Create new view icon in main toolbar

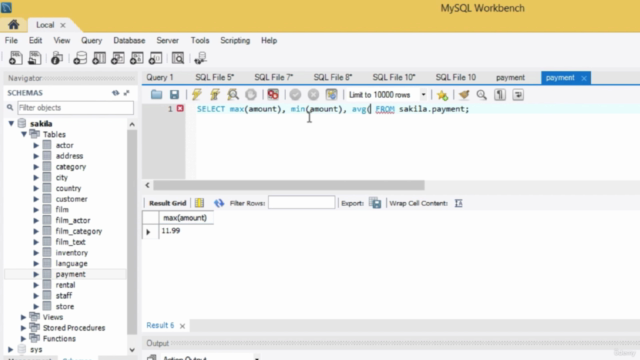[x=118, y=58]
